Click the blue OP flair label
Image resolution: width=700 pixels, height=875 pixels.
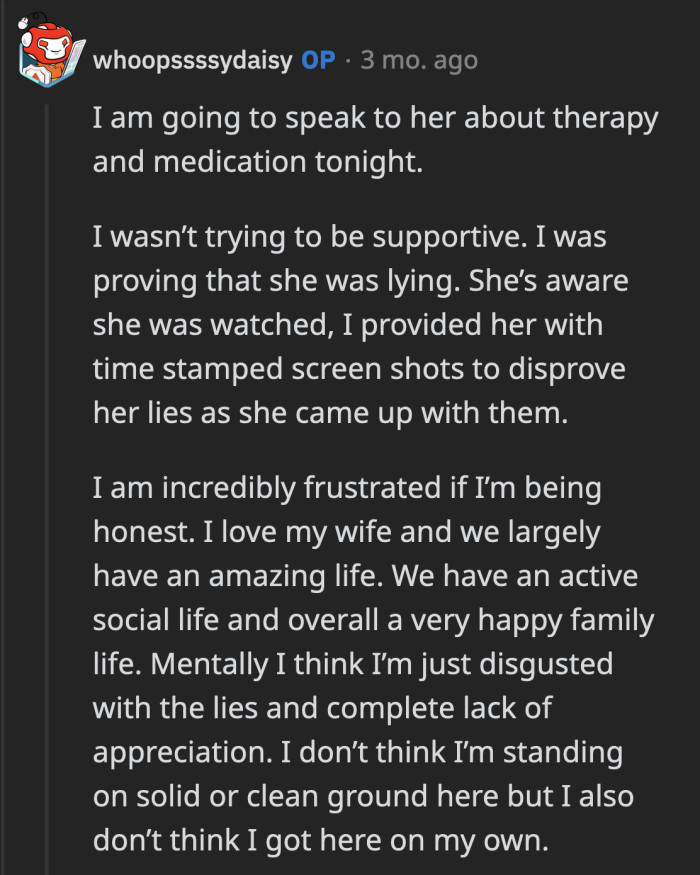pyautogui.click(x=318, y=61)
